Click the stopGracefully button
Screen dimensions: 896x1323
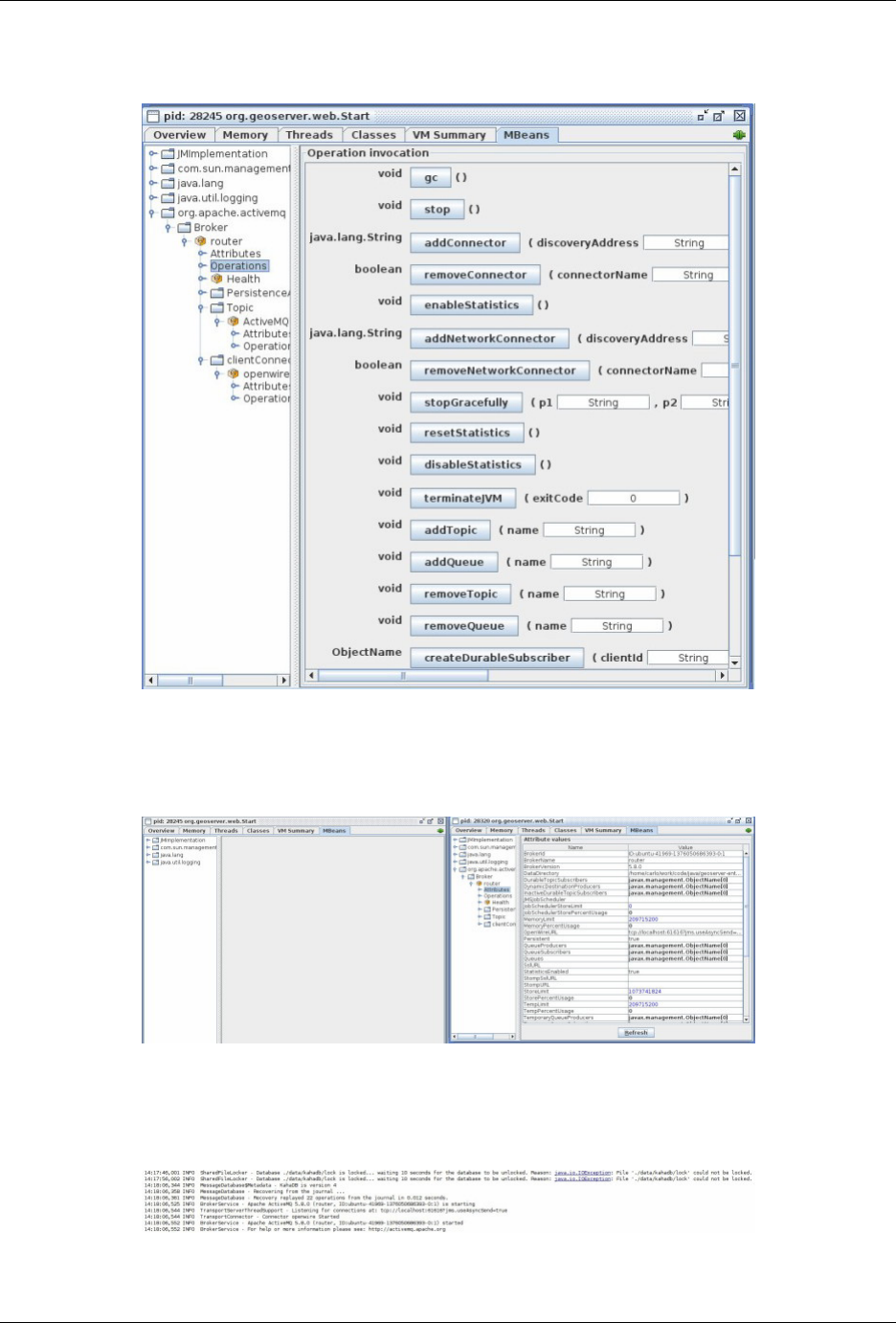466,403
